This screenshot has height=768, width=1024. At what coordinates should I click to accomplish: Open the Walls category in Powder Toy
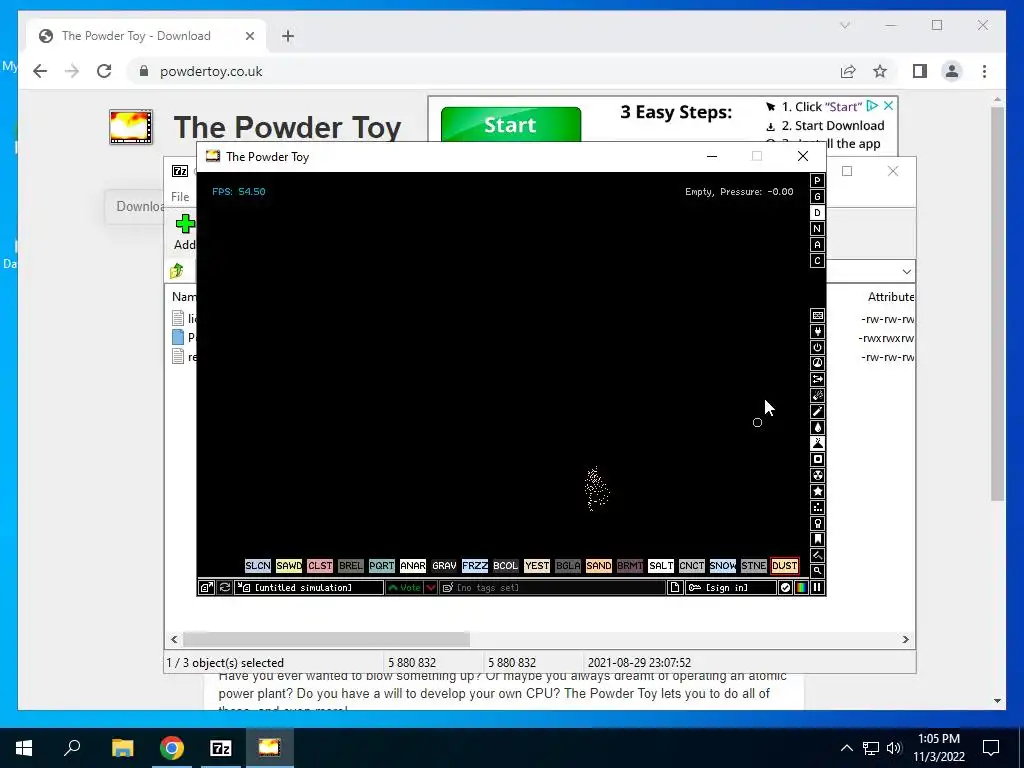point(817,315)
